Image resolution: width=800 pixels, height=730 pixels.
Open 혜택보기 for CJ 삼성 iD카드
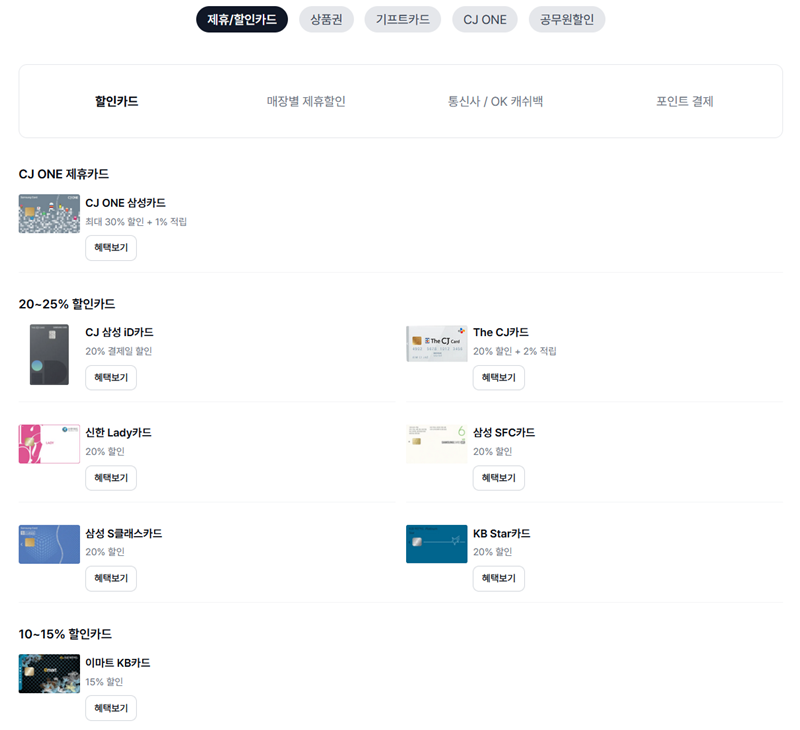[x=111, y=377]
